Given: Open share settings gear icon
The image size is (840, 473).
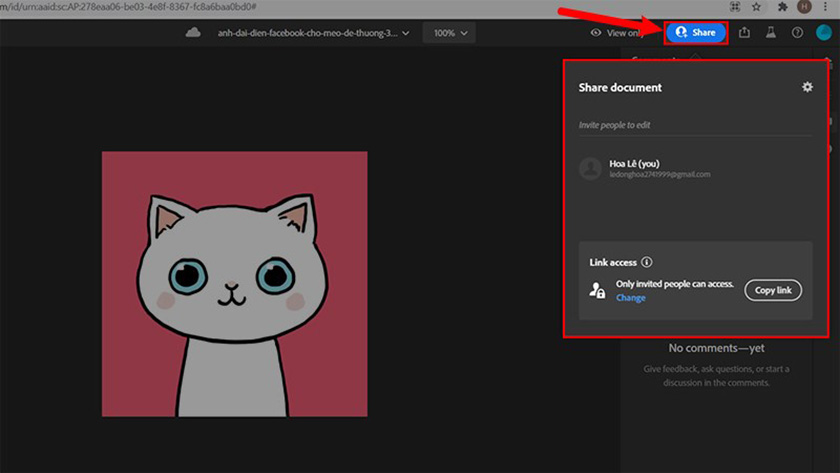Looking at the screenshot, I should 807,87.
